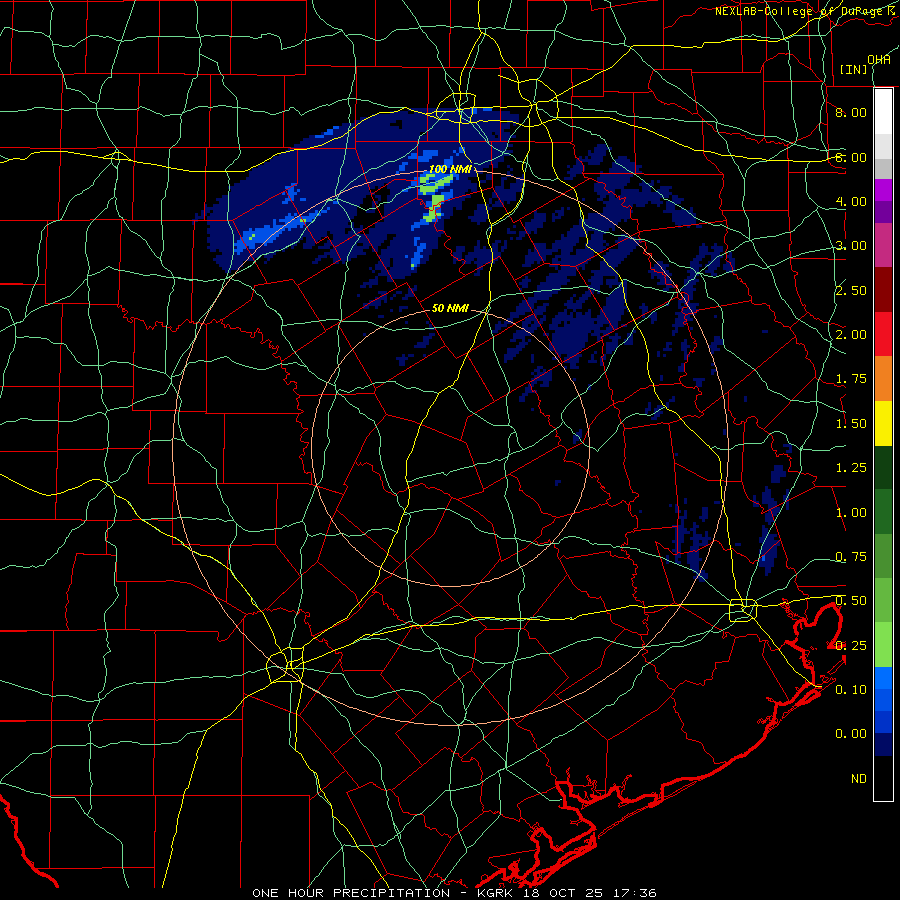Click the 0.50 legend value
The image size is (900, 900).
pos(851,601)
